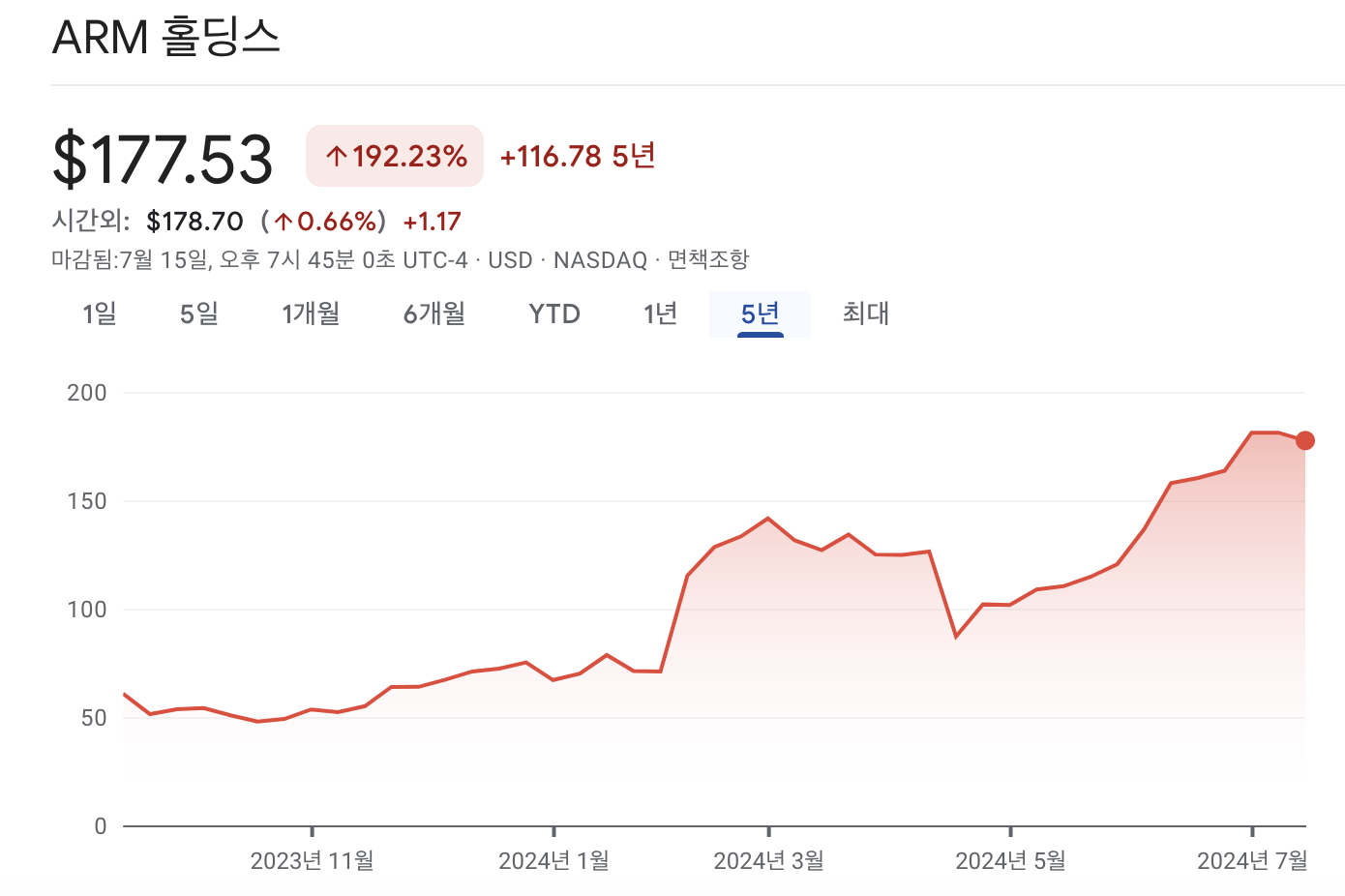The image size is (1345, 896).
Task: Click the after-hours 0.66% up arrow icon
Action: (282, 221)
